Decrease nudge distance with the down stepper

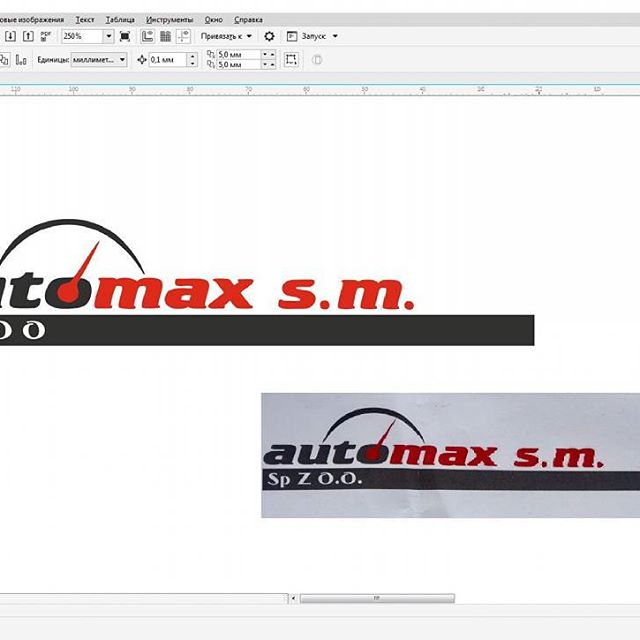[193, 64]
